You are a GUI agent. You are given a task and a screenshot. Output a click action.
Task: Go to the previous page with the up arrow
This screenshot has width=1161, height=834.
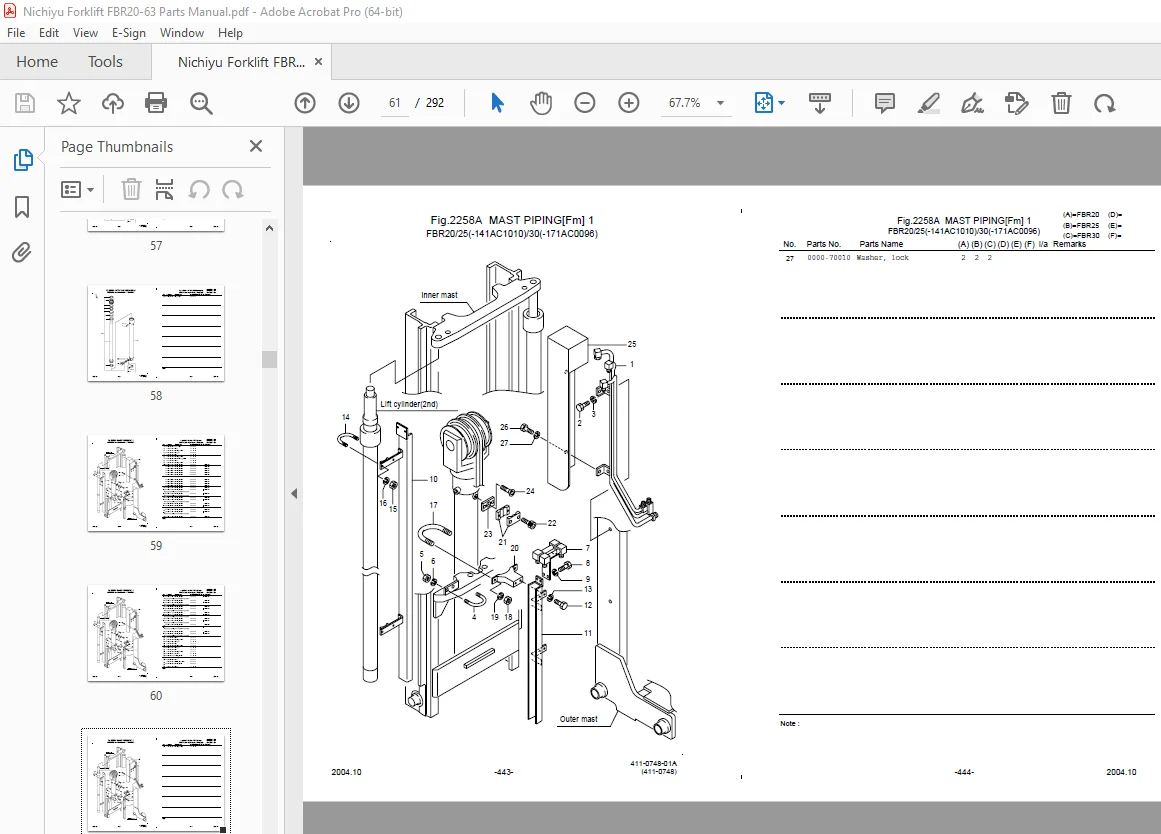tap(305, 103)
